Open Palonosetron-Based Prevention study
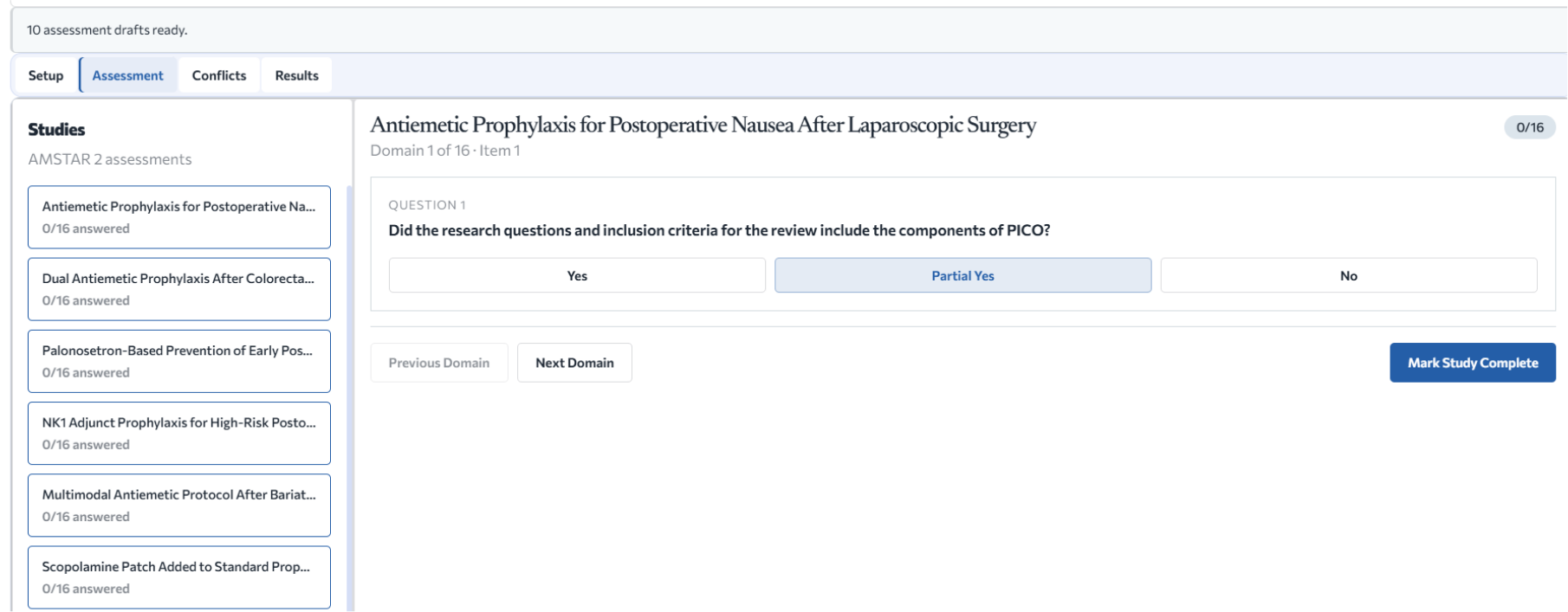Viewport: 1568px width, 612px height. click(x=179, y=361)
